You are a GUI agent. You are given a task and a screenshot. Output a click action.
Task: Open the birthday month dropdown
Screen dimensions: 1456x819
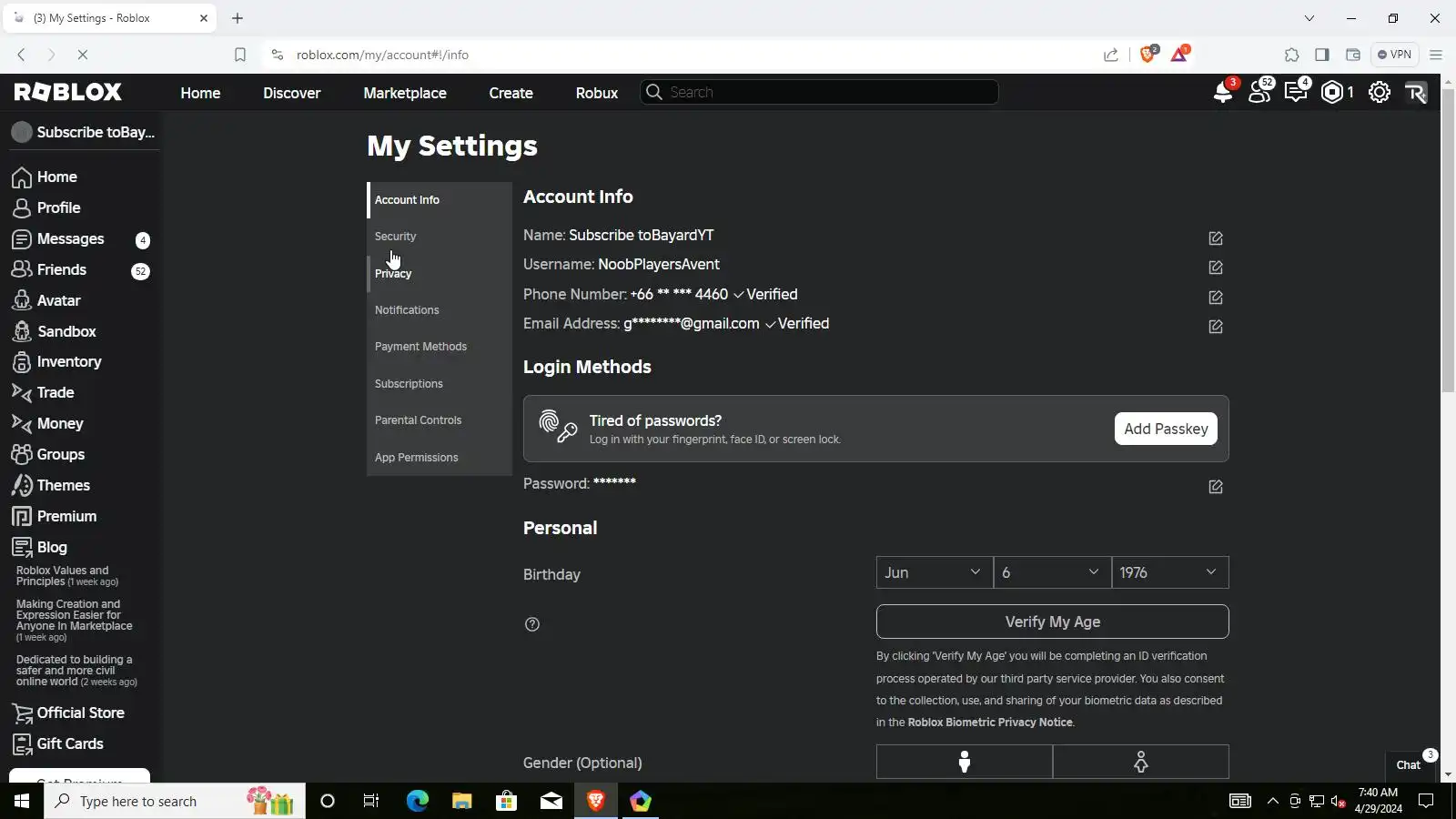[935, 572]
